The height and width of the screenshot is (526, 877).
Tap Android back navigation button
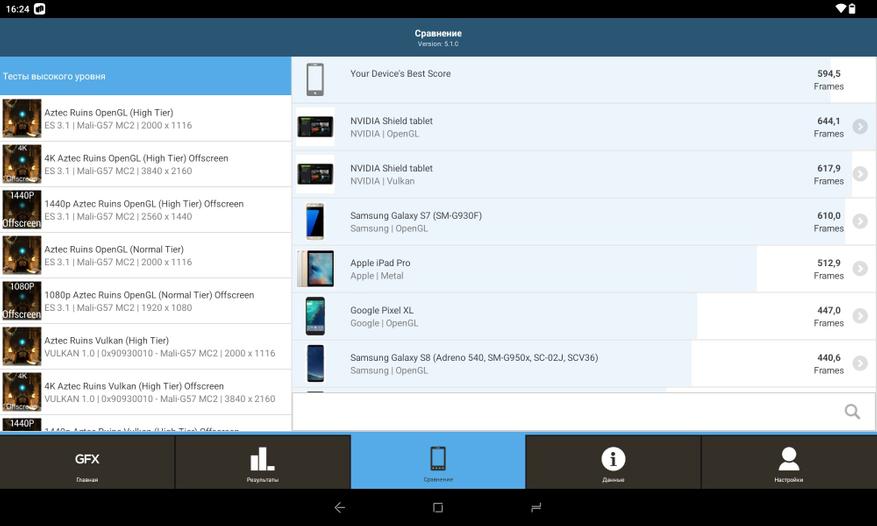point(340,508)
